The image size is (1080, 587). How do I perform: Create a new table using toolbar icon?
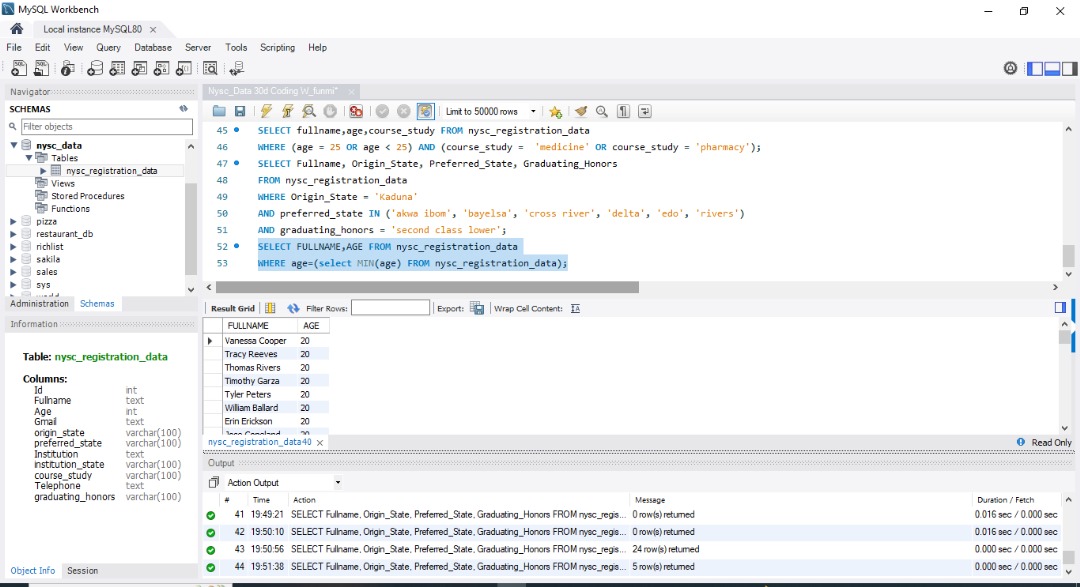(x=117, y=68)
